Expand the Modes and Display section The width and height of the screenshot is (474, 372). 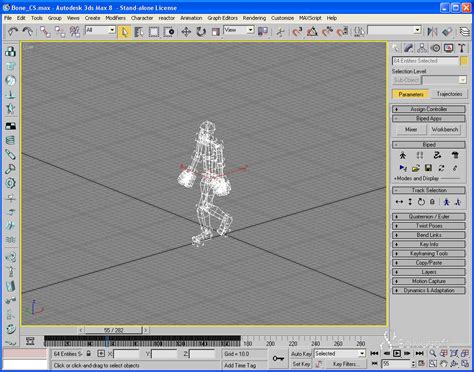coord(417,179)
